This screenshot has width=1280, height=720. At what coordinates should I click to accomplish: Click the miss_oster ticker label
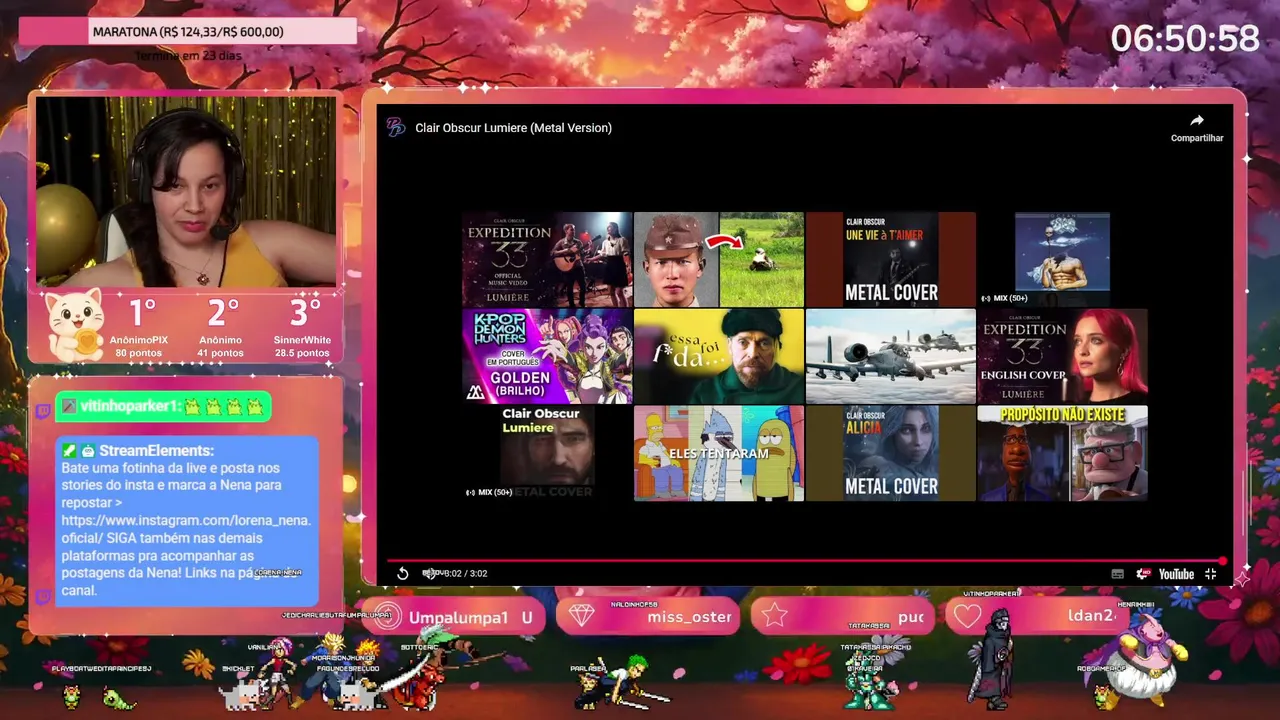(x=689, y=617)
